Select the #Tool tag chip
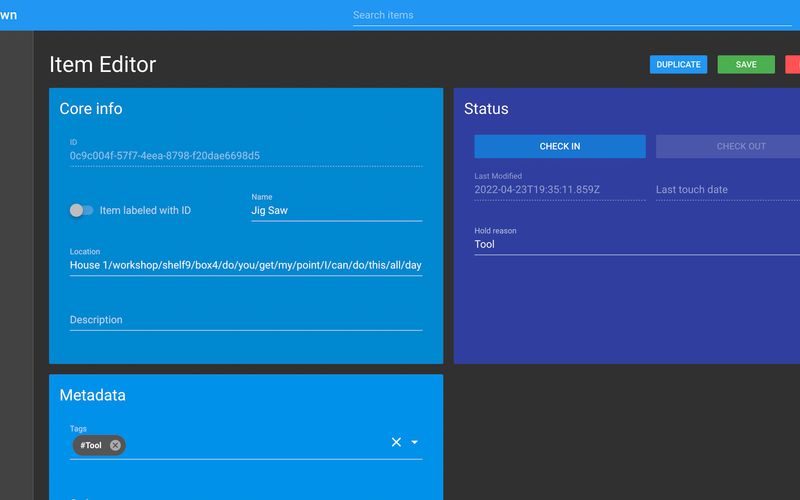The width and height of the screenshot is (800, 500). coord(91,445)
